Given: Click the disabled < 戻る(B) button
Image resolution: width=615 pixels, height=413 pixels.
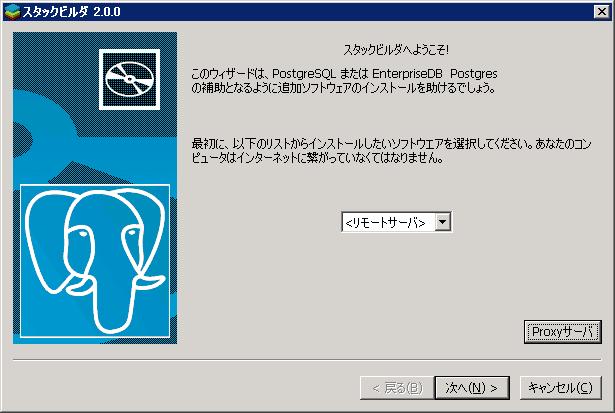Looking at the screenshot, I should click(397, 388).
